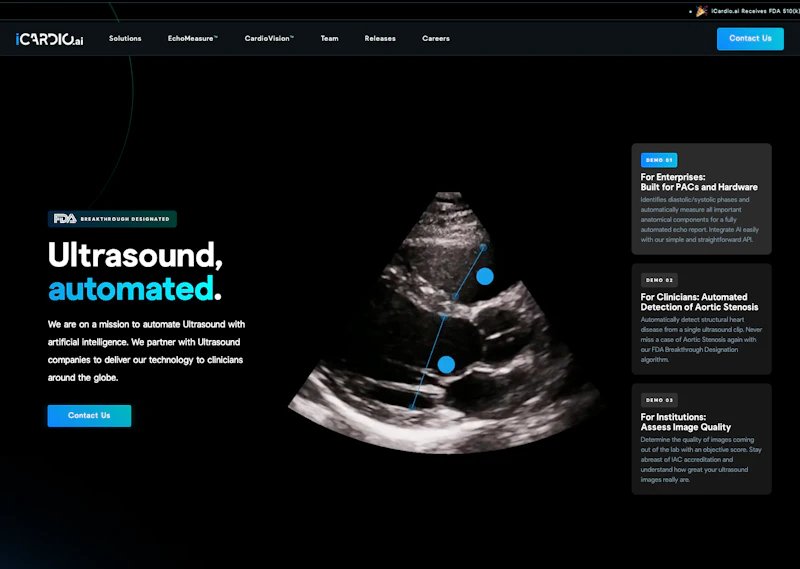Click the Demo 01 description paragraph
The image size is (800, 569).
pos(699,219)
